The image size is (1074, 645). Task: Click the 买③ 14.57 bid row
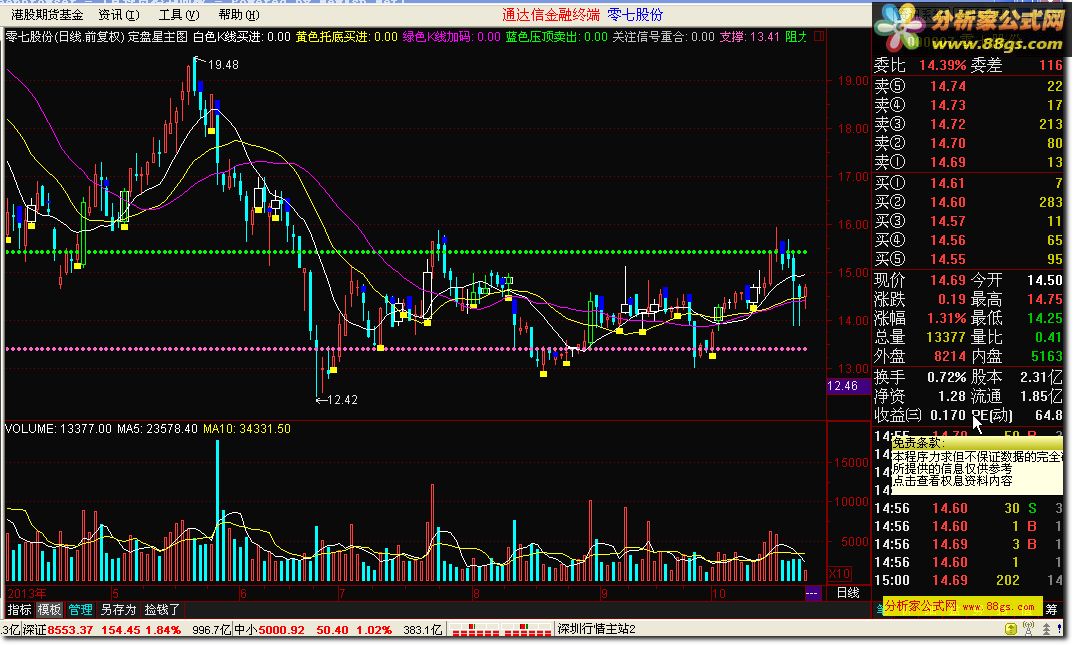click(x=968, y=222)
